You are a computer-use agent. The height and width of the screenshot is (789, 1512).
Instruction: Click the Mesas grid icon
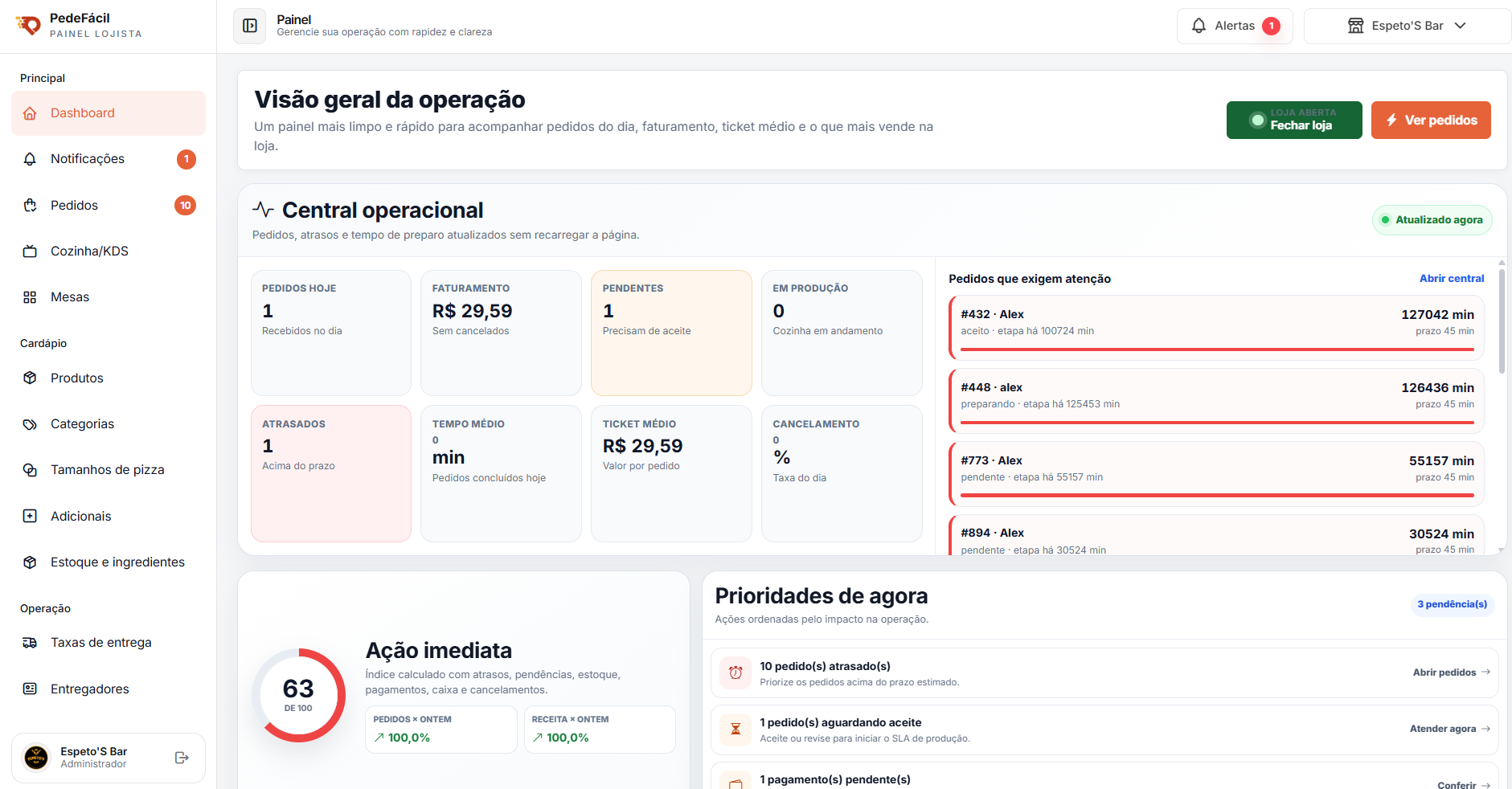[30, 297]
